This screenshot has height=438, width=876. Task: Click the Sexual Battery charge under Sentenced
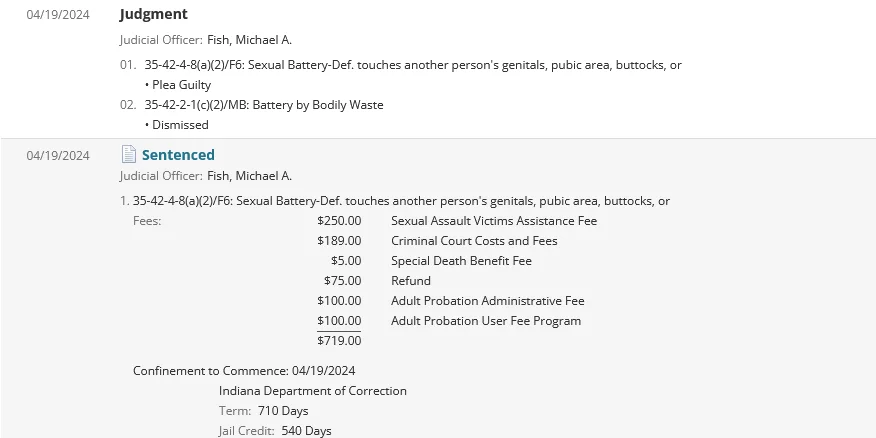coord(401,201)
